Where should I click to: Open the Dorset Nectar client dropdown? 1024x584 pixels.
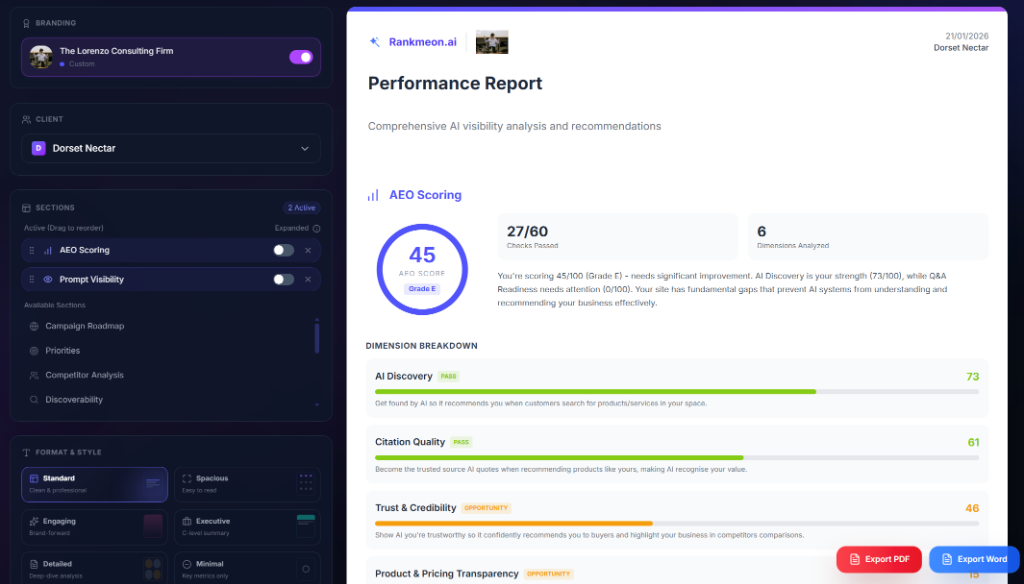[171, 148]
